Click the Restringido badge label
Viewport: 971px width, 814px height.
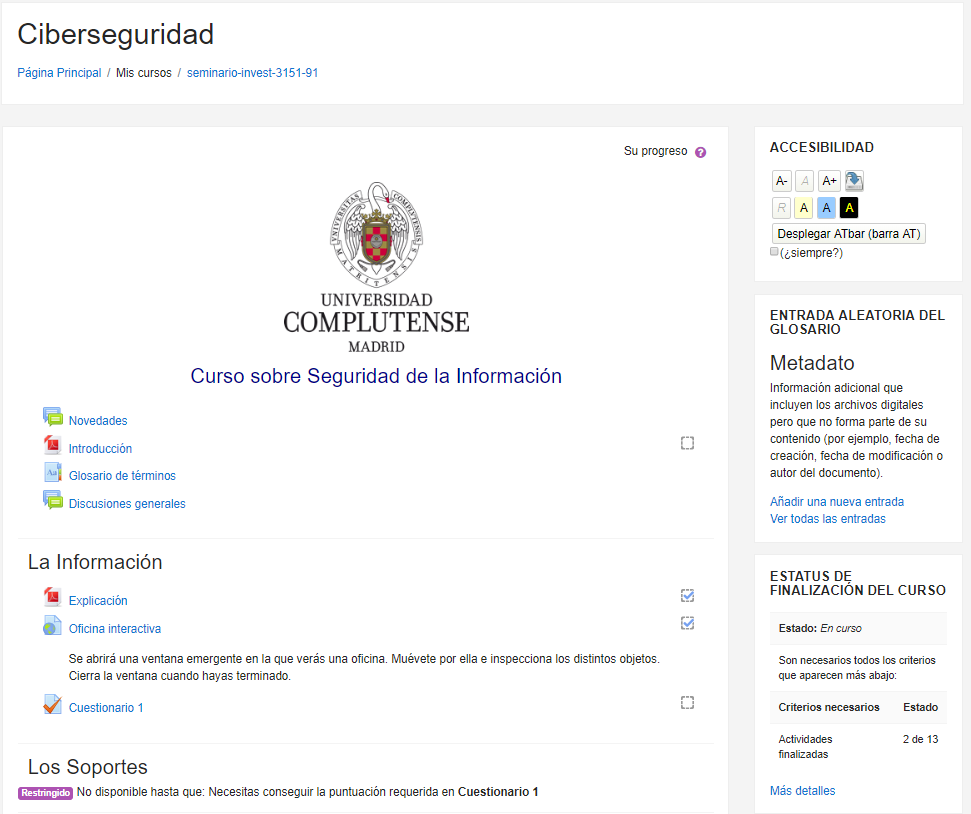[45, 793]
